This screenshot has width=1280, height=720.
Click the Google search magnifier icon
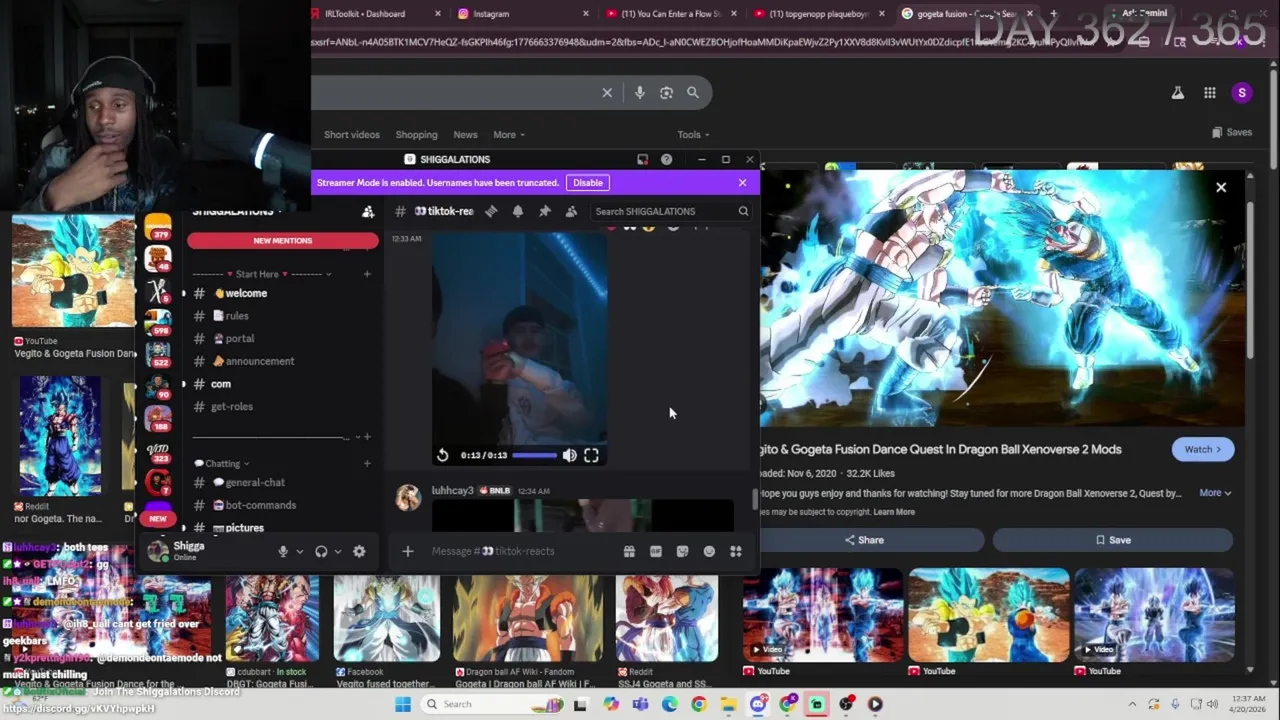tap(693, 93)
